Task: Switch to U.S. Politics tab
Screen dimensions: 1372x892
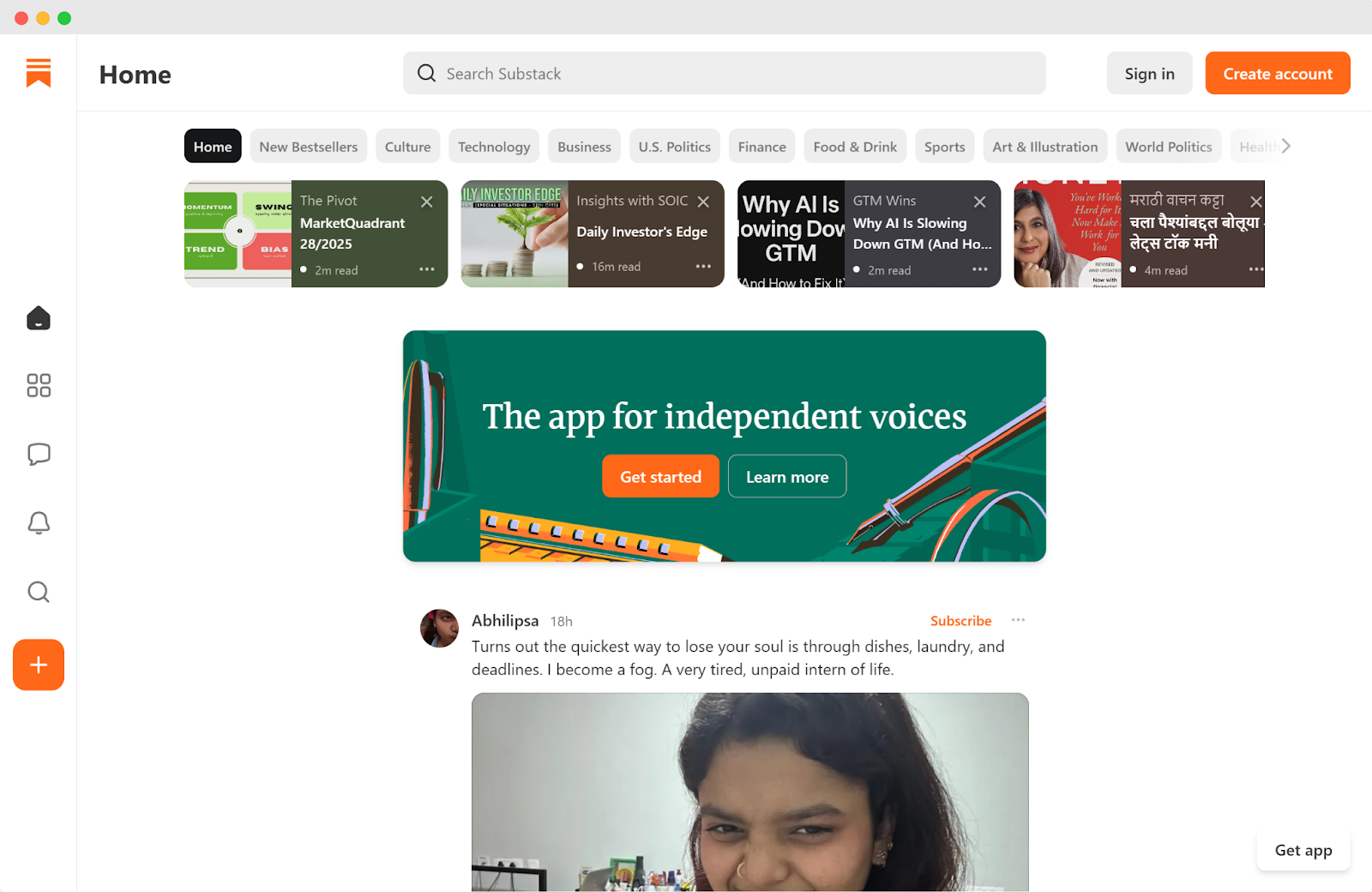Action: pos(675,146)
